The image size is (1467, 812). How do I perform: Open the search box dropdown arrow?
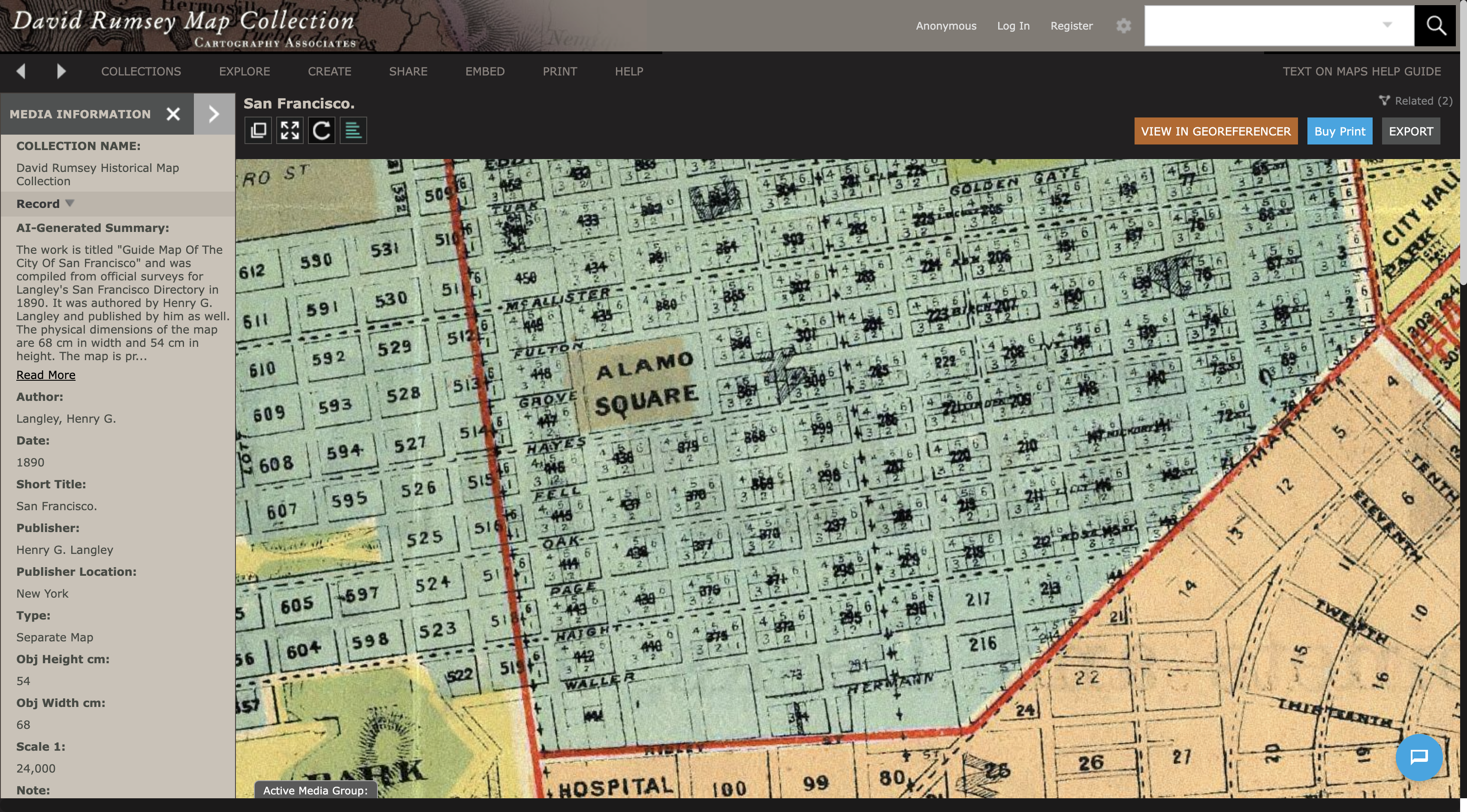tap(1387, 25)
